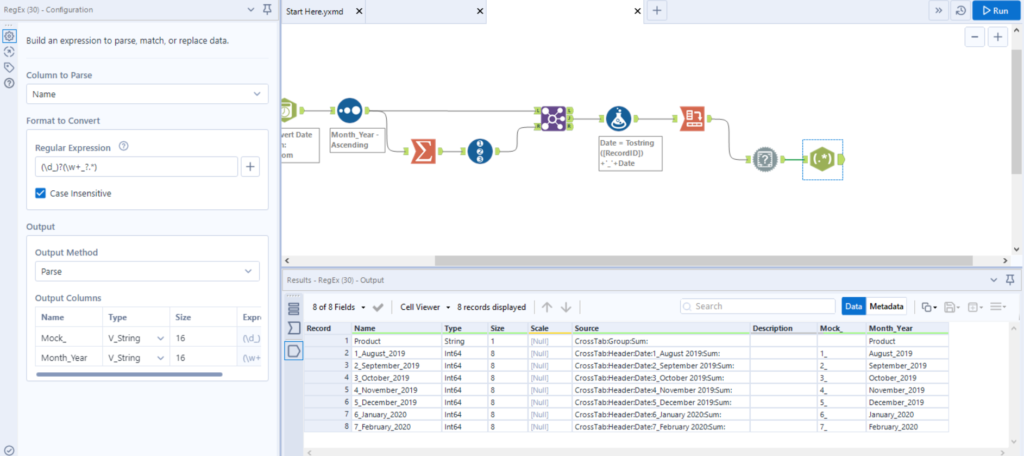Toggle the Case Insensitive checkbox
1024x456 pixels.
pos(42,193)
